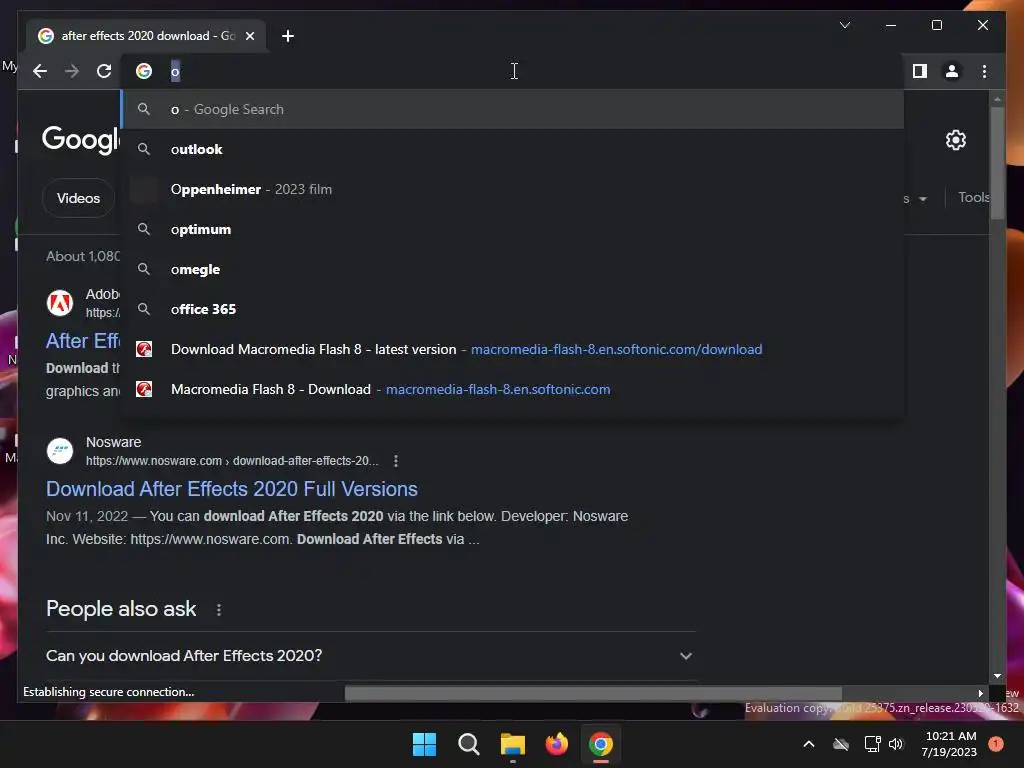Open the notification badge in the taskbar

pyautogui.click(x=995, y=744)
